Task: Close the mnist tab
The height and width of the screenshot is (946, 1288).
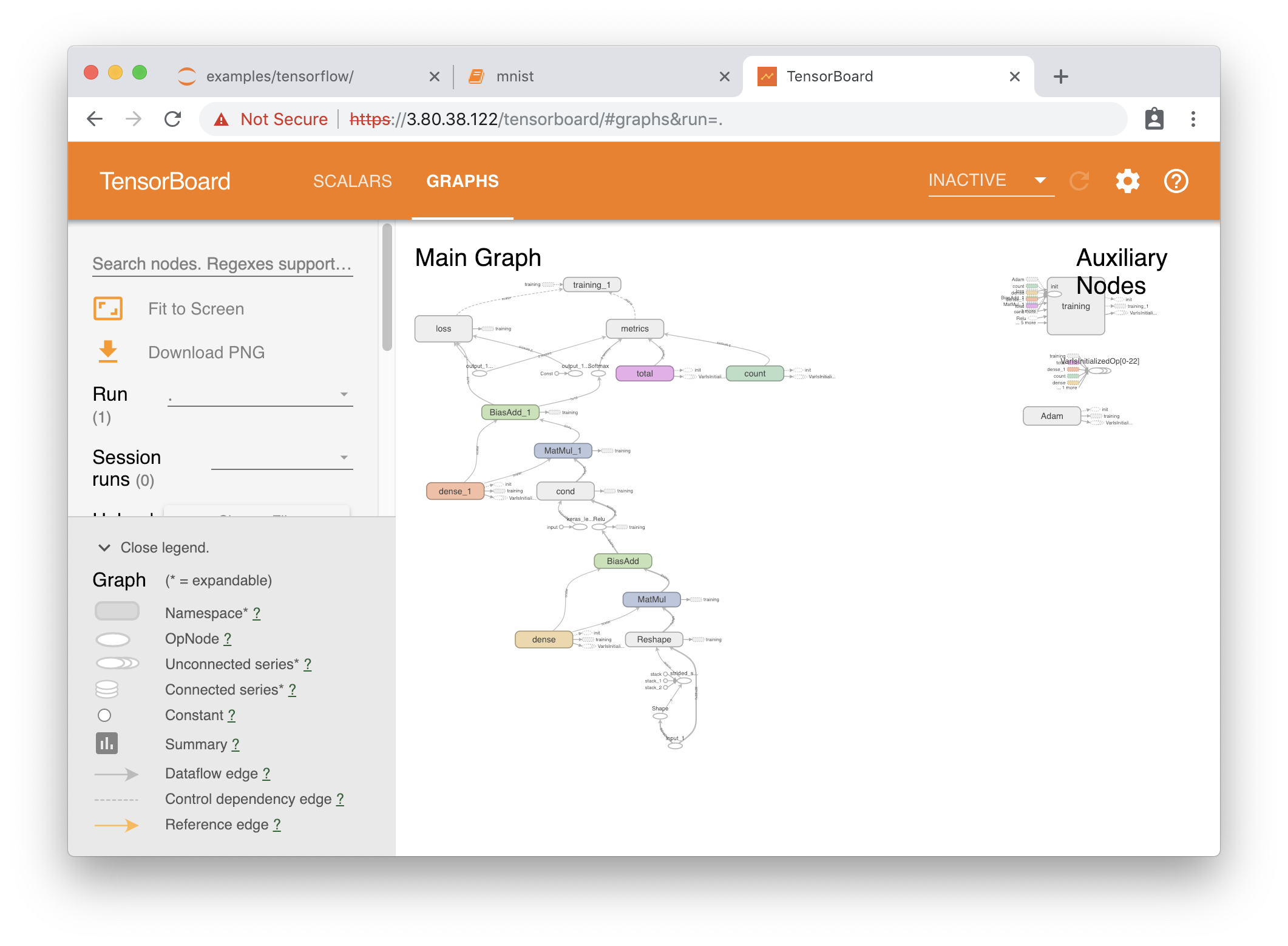Action: tap(724, 77)
